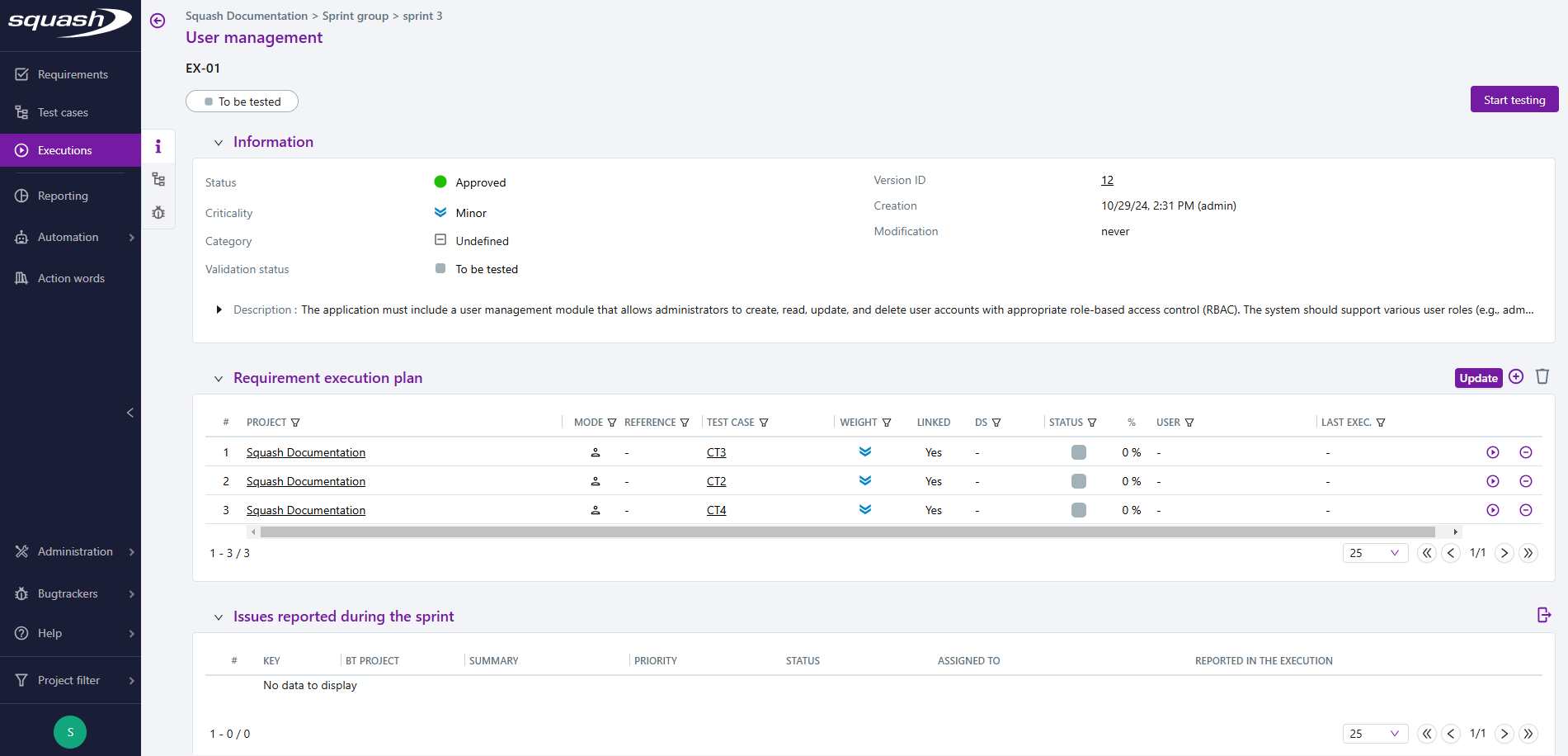This screenshot has height=756, width=1568.
Task: Click the back arrow icon beside breadcrumb
Action: pos(158,21)
